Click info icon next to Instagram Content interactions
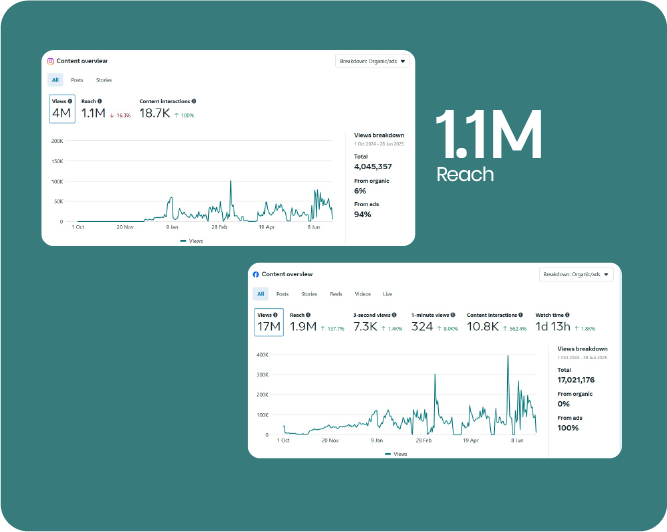 (x=193, y=101)
